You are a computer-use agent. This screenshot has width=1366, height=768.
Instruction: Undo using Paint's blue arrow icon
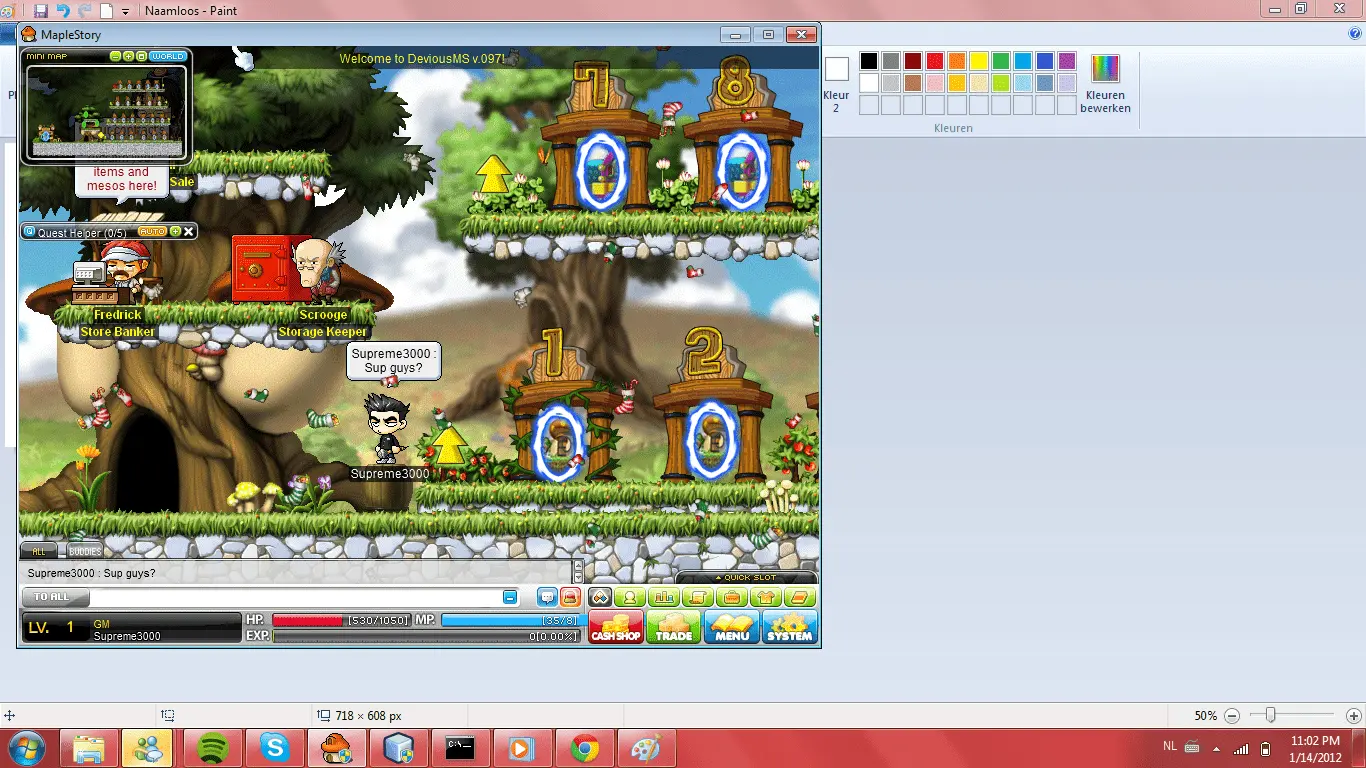point(63,10)
